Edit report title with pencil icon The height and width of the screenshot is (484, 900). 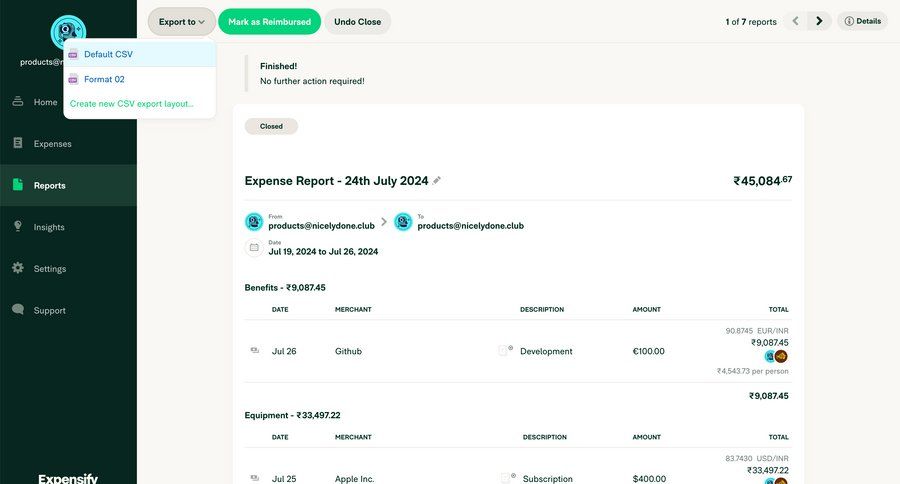click(x=437, y=180)
